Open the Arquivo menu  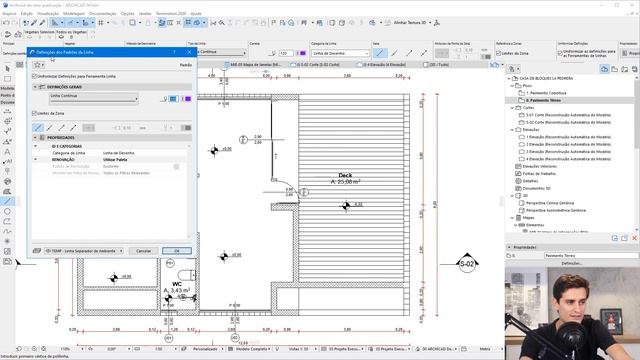point(9,13)
